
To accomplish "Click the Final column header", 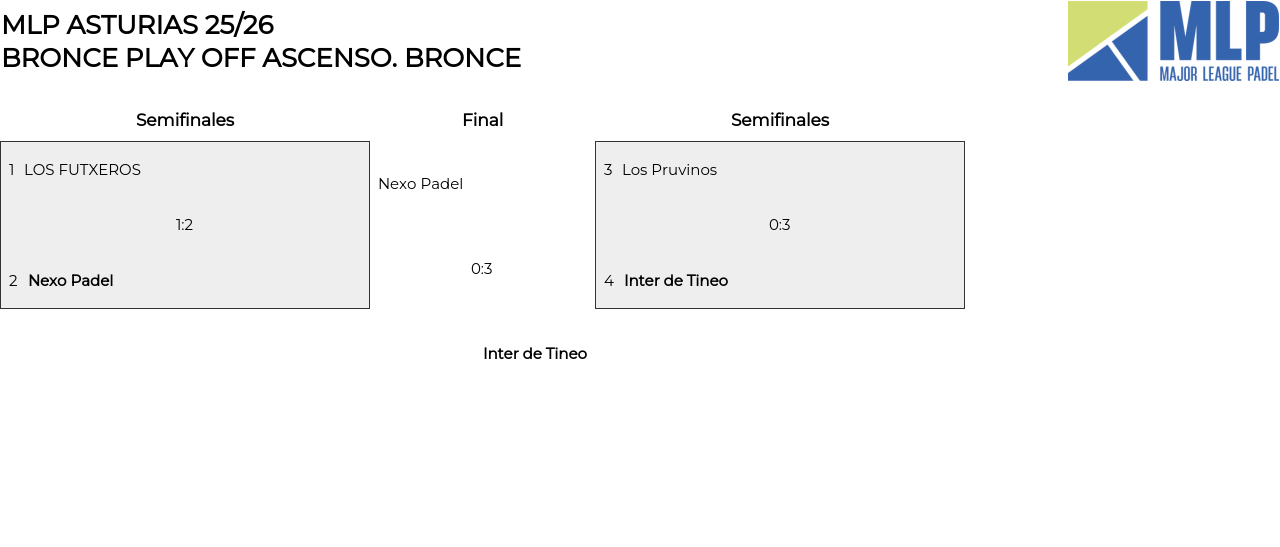I will pyautogui.click(x=482, y=120).
